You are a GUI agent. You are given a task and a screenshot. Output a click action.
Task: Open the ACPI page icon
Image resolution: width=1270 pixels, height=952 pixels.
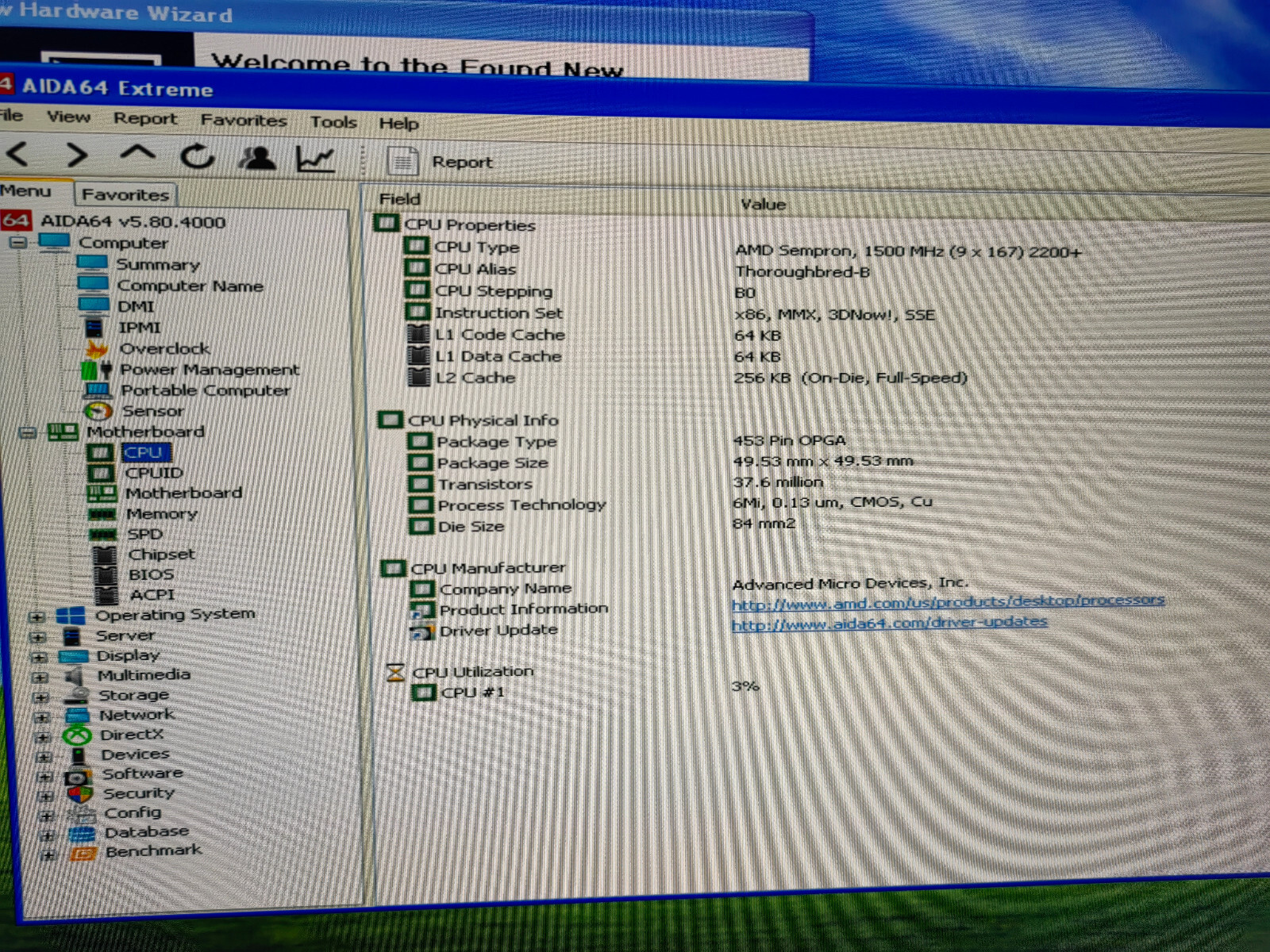106,594
